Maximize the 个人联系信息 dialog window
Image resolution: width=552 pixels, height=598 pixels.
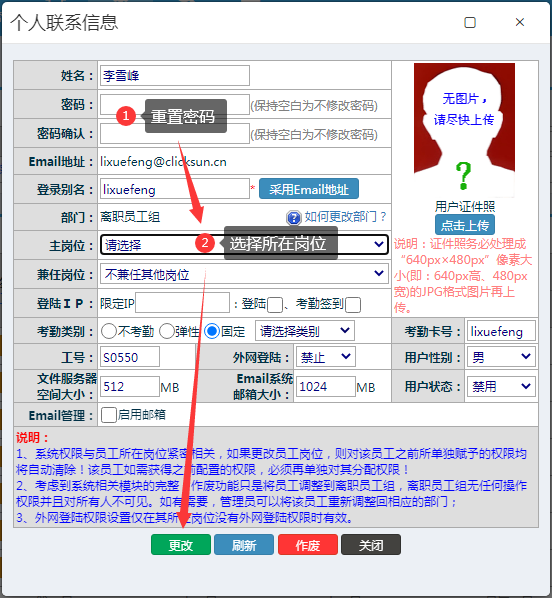[470, 23]
